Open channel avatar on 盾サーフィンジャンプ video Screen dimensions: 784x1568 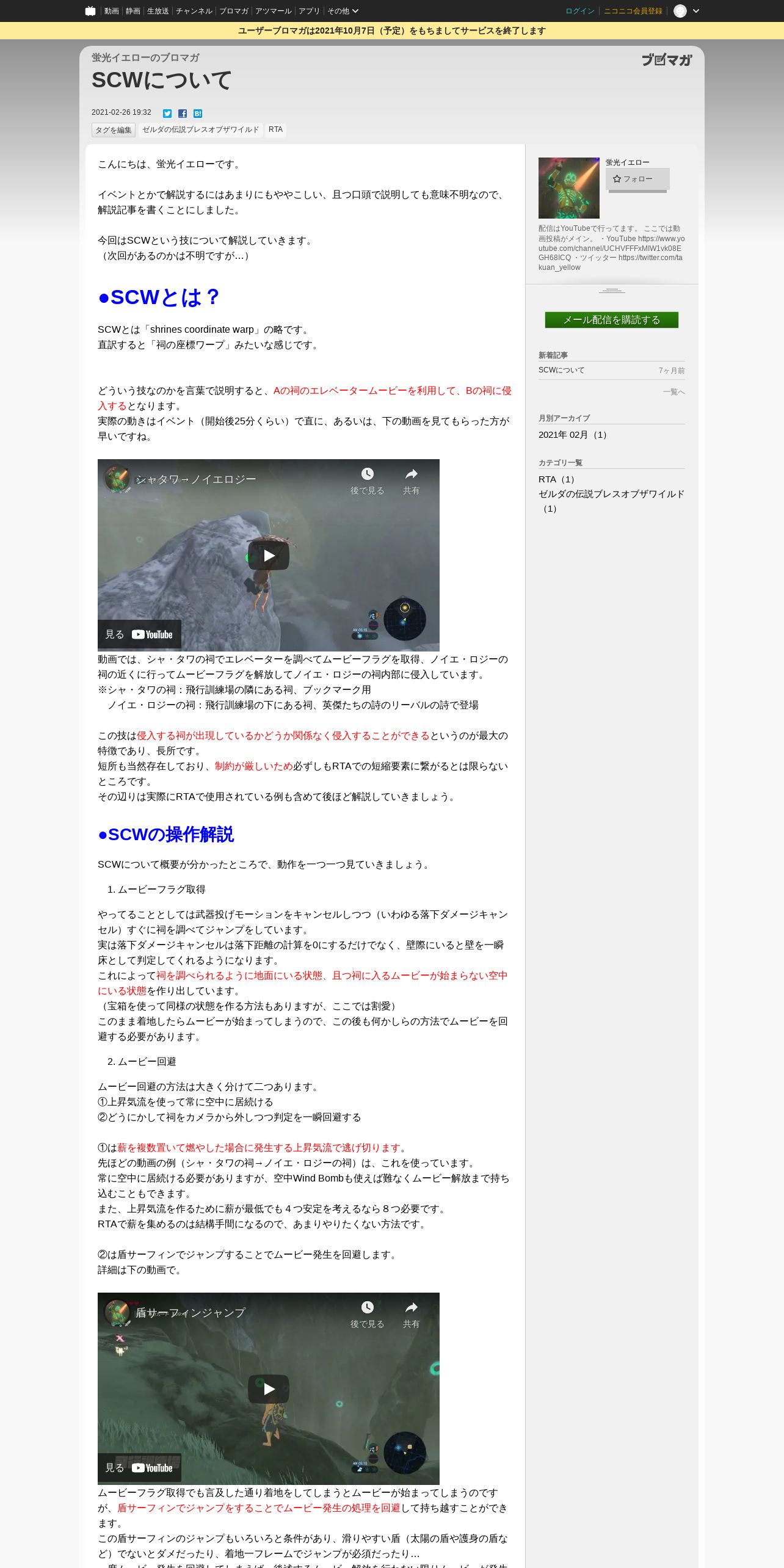(x=117, y=1313)
